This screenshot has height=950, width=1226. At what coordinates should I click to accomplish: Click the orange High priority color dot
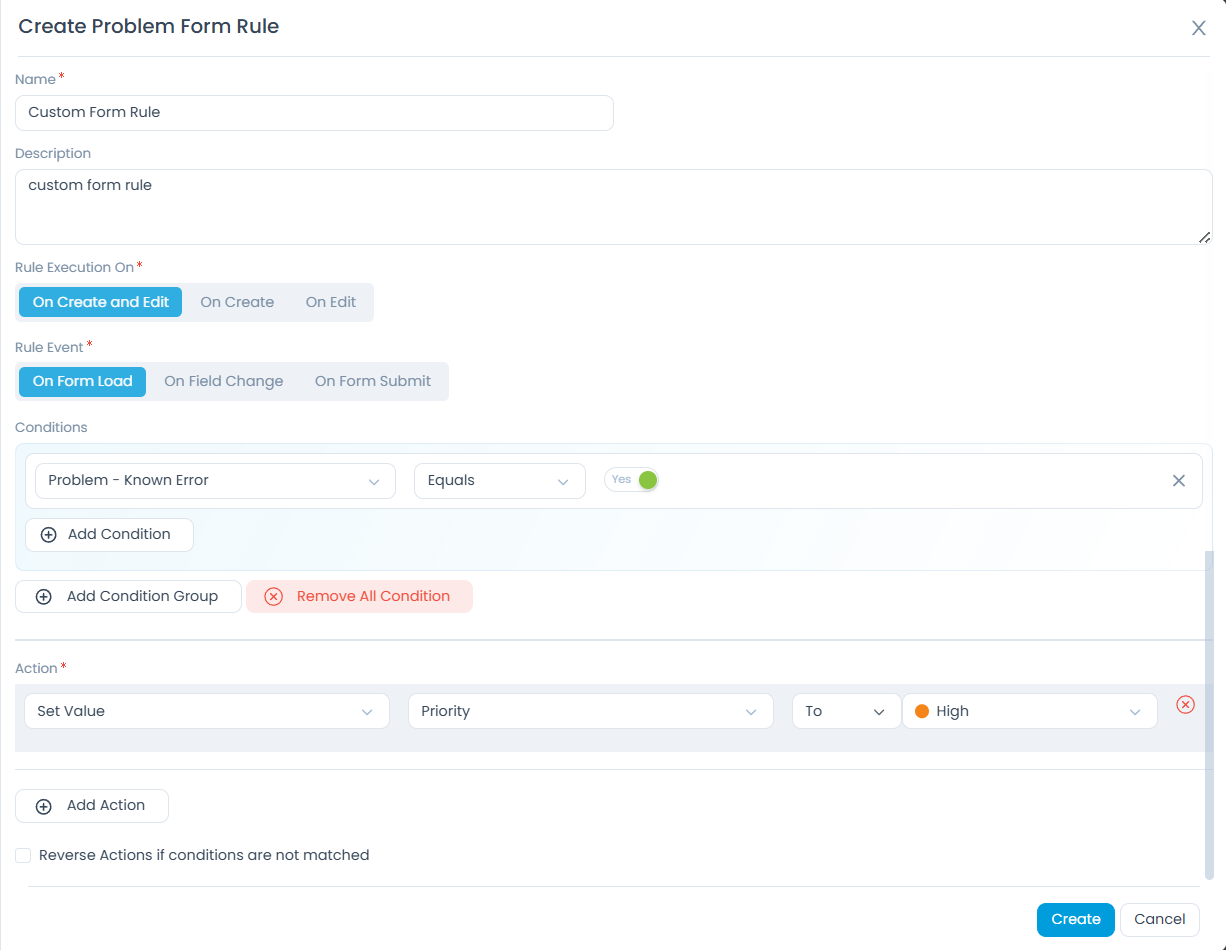click(x=921, y=710)
